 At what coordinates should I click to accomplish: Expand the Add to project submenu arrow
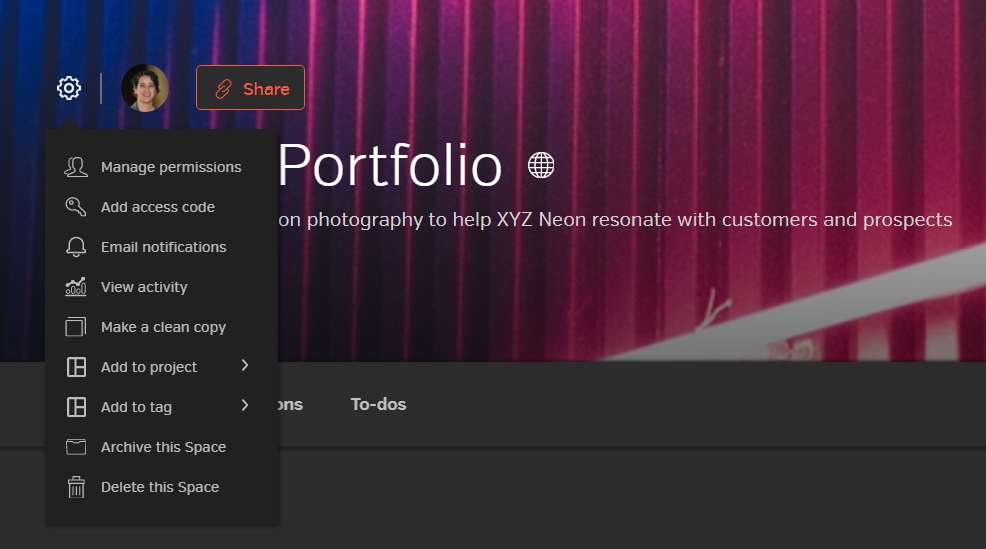pyautogui.click(x=244, y=366)
